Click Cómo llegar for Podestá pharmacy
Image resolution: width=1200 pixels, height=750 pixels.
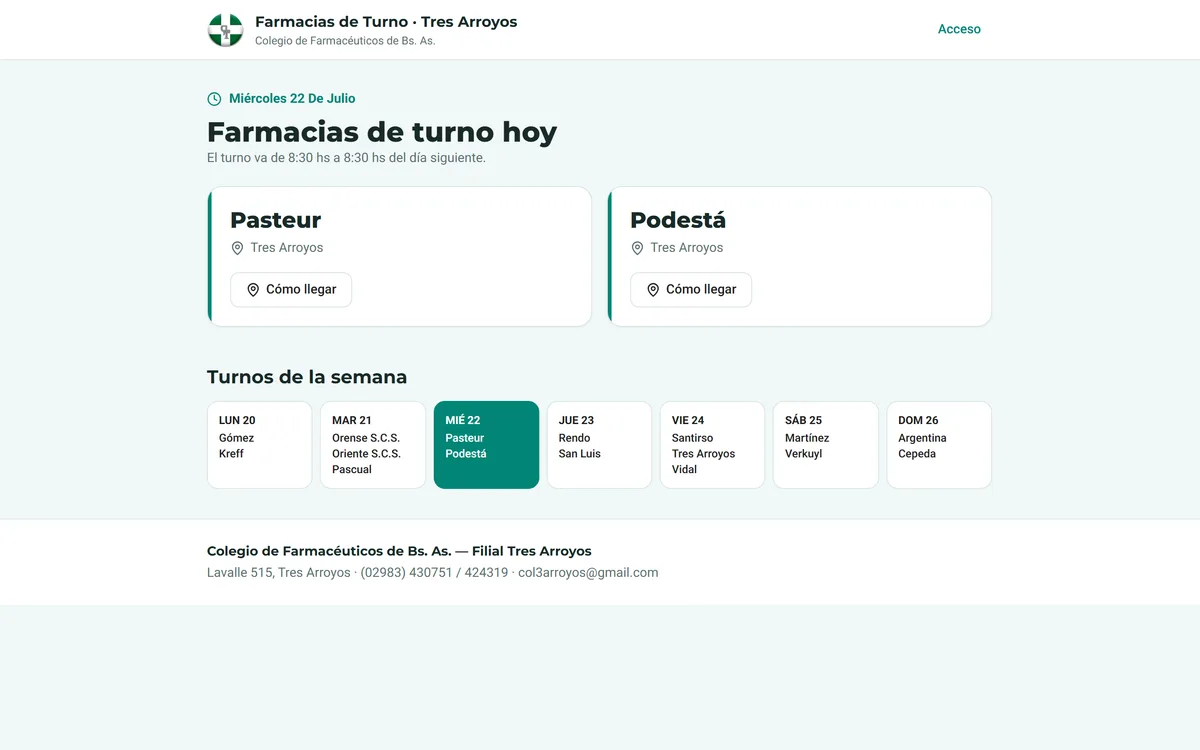click(691, 289)
